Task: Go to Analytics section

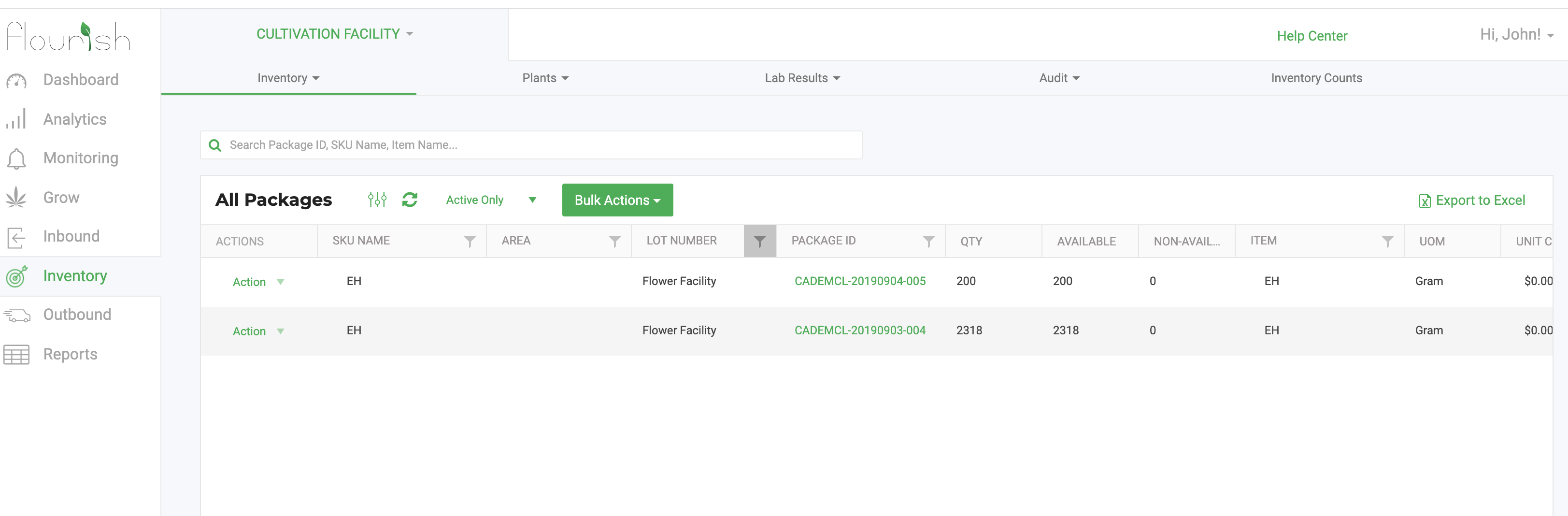Action: (75, 119)
